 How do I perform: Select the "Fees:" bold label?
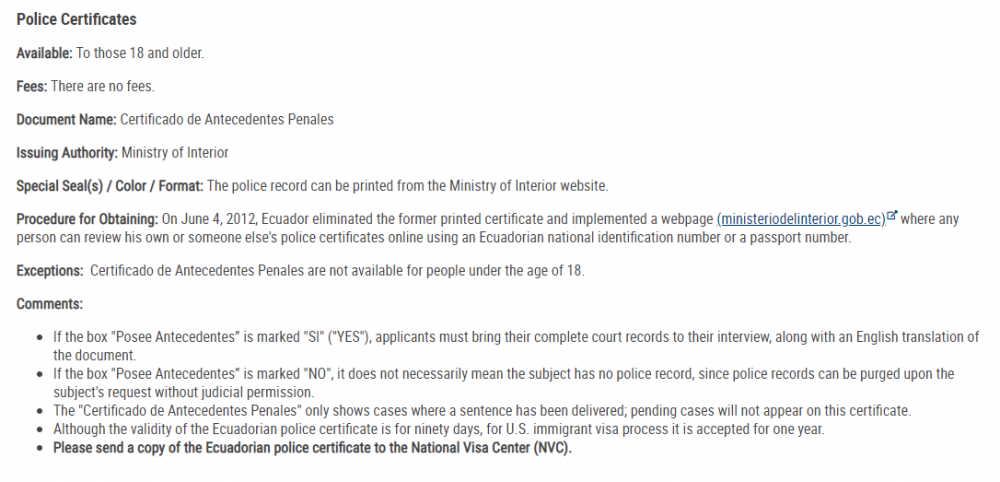pos(32,87)
